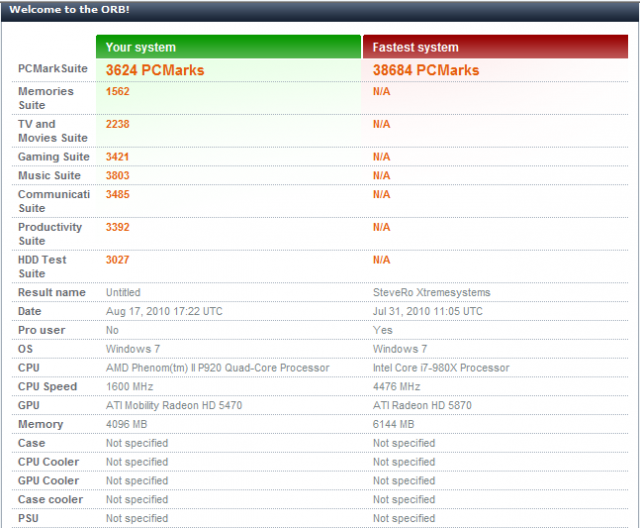The width and height of the screenshot is (640, 528).
Task: Click the 'OS' row label
Action: [25, 349]
